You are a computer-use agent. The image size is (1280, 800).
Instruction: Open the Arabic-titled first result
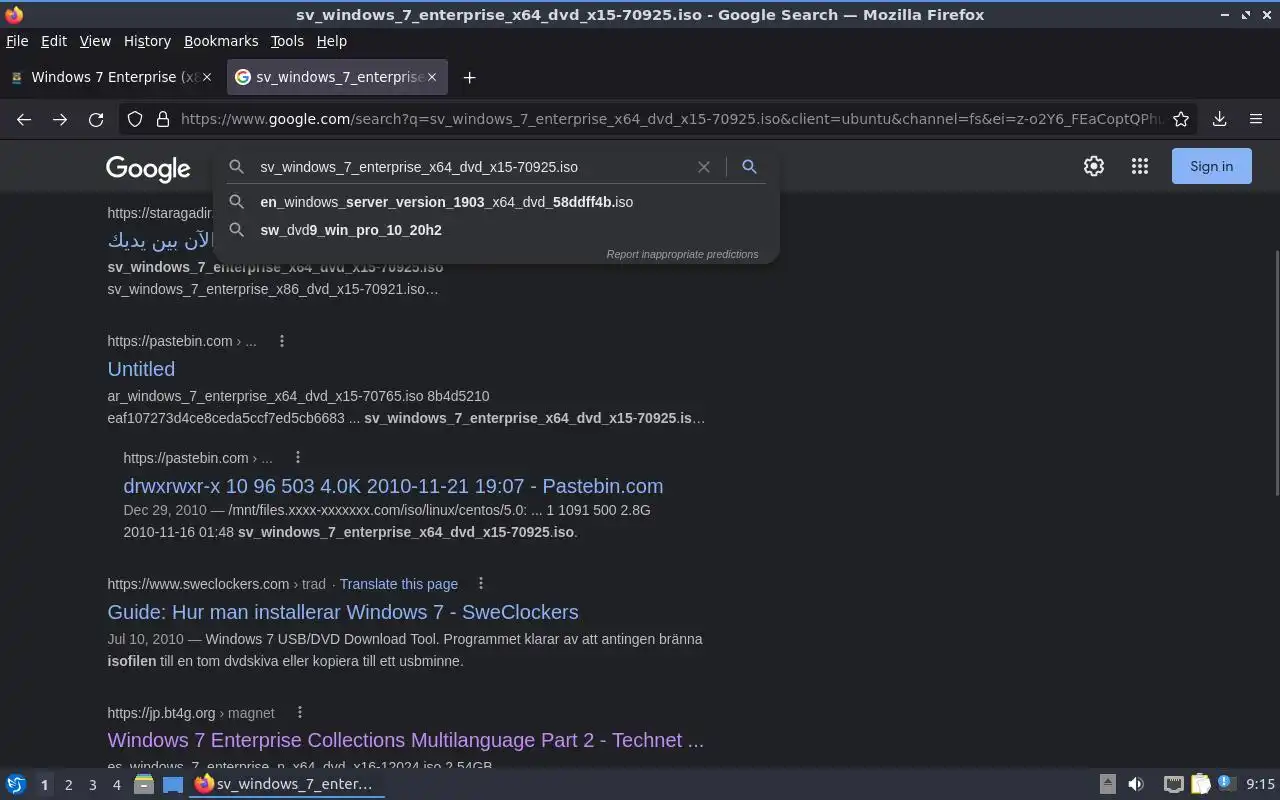click(x=160, y=240)
